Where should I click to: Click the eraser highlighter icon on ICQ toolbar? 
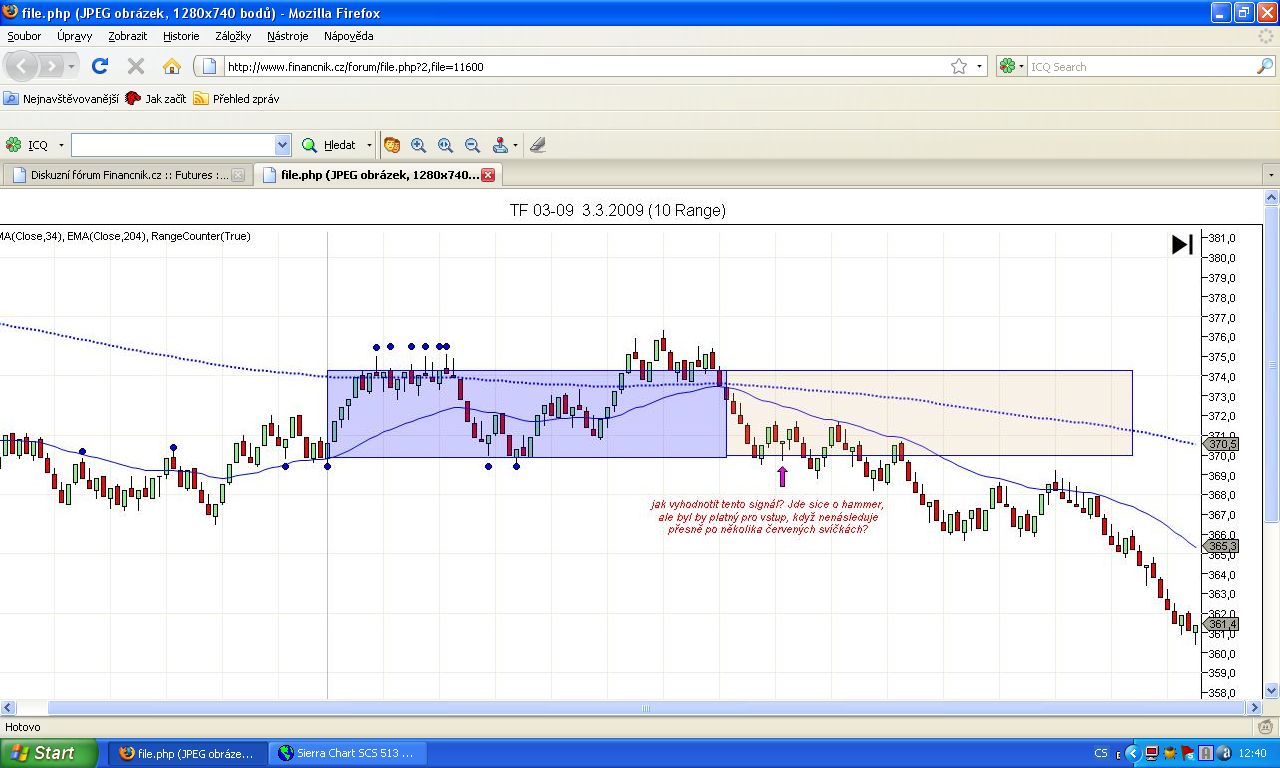537,145
